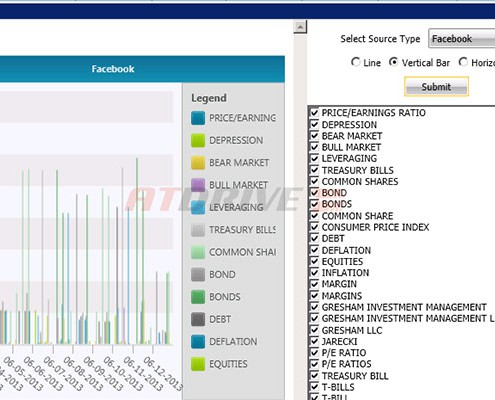Image resolution: width=495 pixels, height=400 pixels.
Task: Click the 06-05-2013 date axis label
Action: 23,373
